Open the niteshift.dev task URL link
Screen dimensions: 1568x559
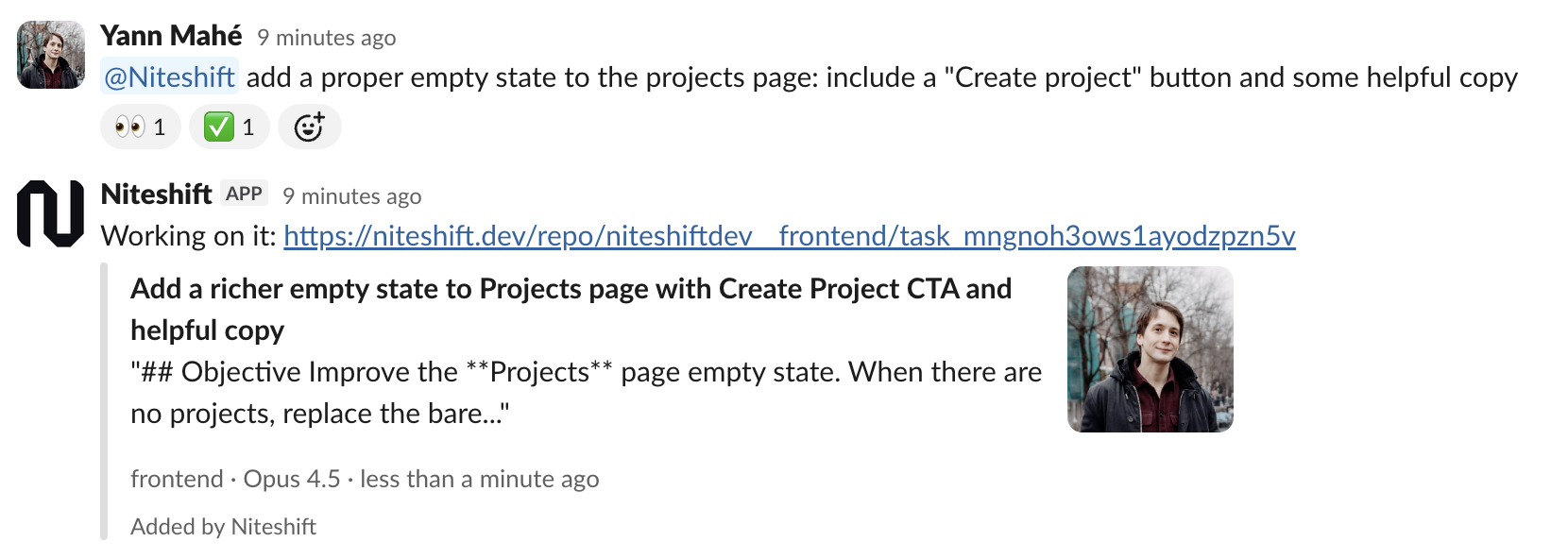[x=789, y=236]
